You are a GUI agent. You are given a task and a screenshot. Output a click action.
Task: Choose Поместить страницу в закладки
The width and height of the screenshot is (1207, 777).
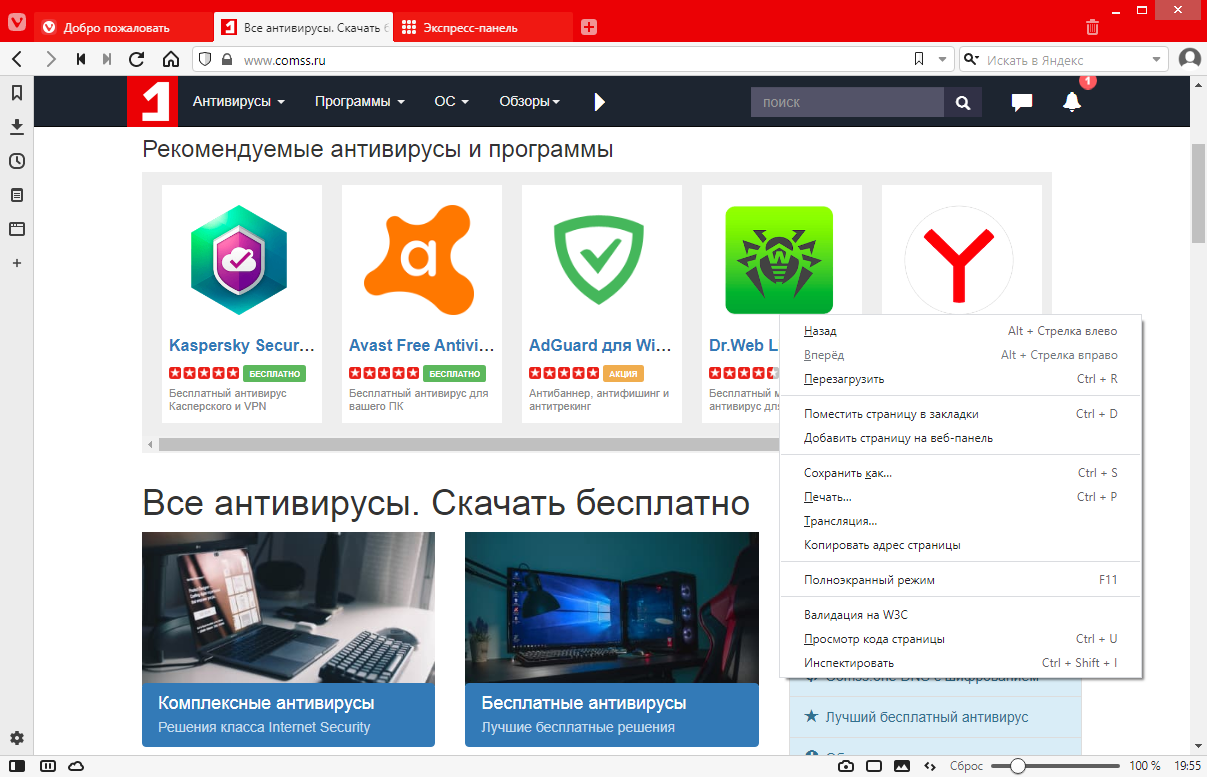click(960, 414)
